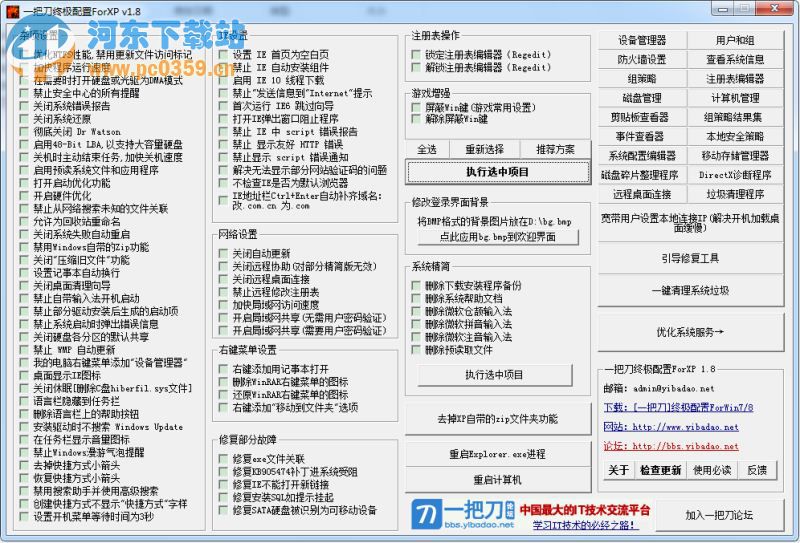This screenshot has width=800, height=543.
Task: Check 解锁注册表编辑器 (Regedit)
Action: [x=416, y=67]
